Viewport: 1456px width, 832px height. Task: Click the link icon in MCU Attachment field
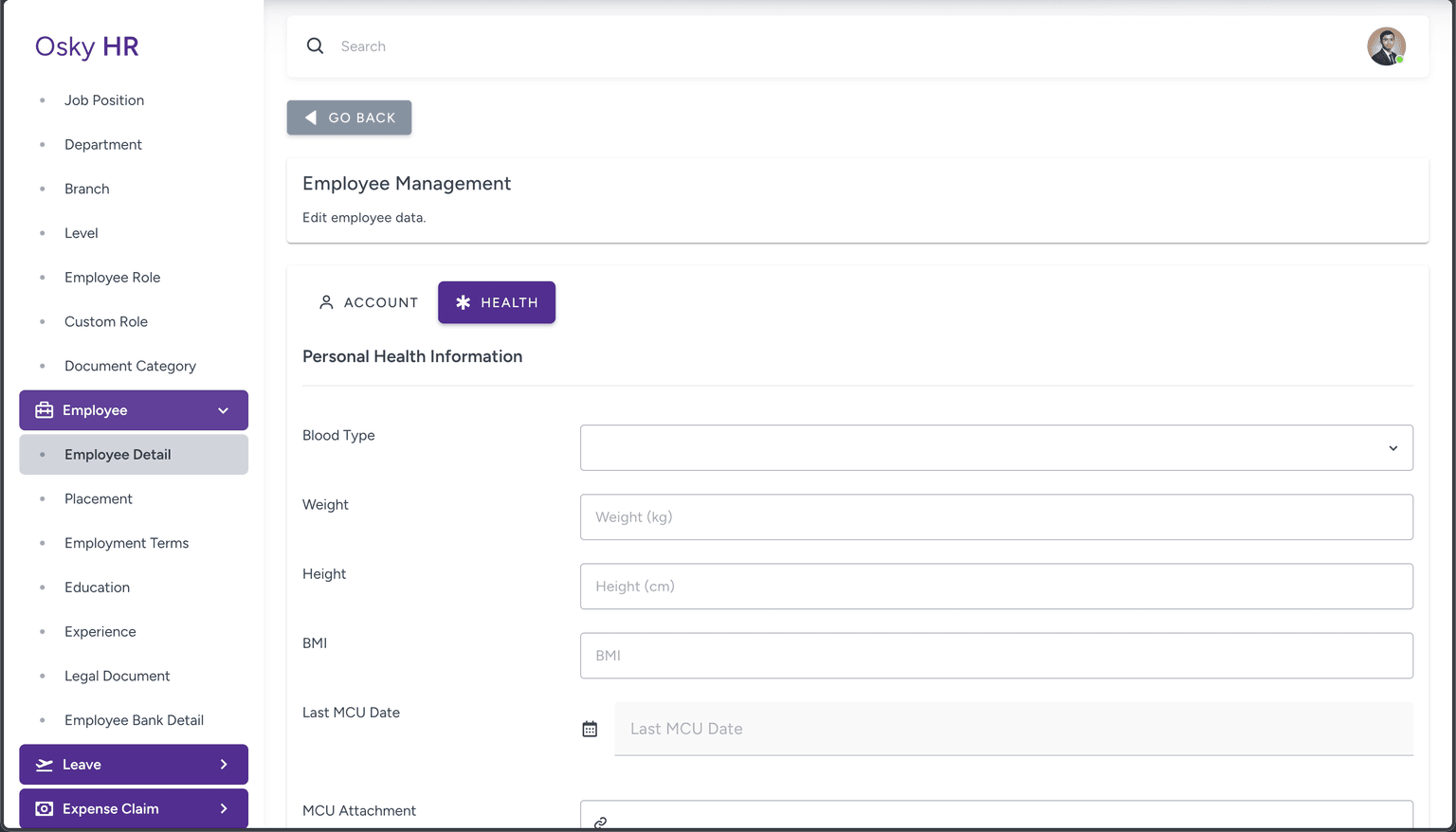[x=600, y=823]
